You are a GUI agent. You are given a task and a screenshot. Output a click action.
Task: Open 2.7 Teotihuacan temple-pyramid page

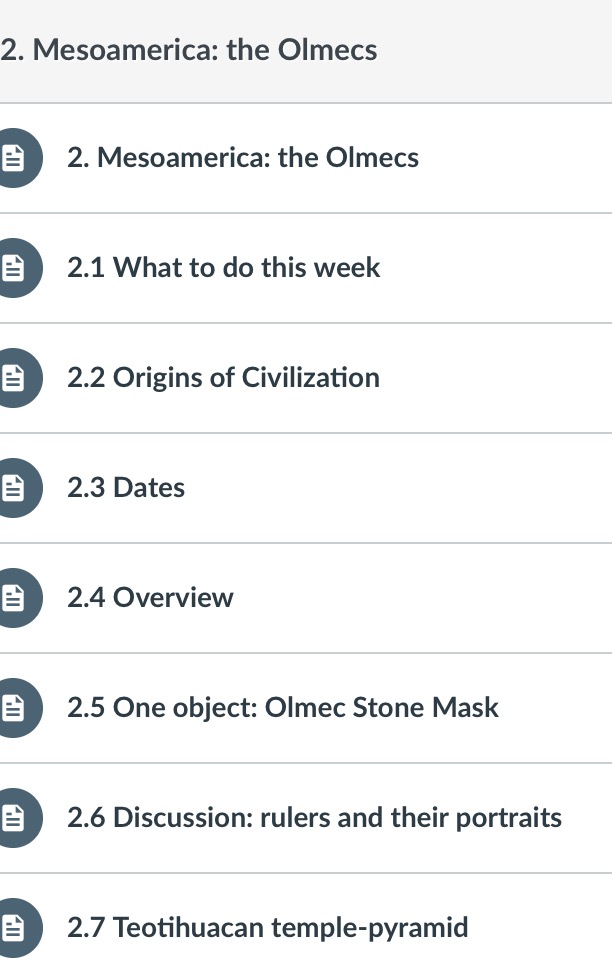[x=267, y=928]
